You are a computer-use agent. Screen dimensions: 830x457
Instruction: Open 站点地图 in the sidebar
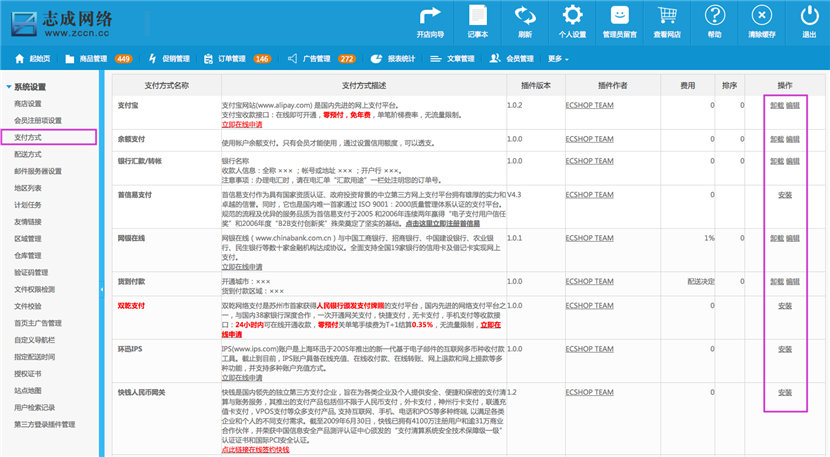tap(28, 391)
